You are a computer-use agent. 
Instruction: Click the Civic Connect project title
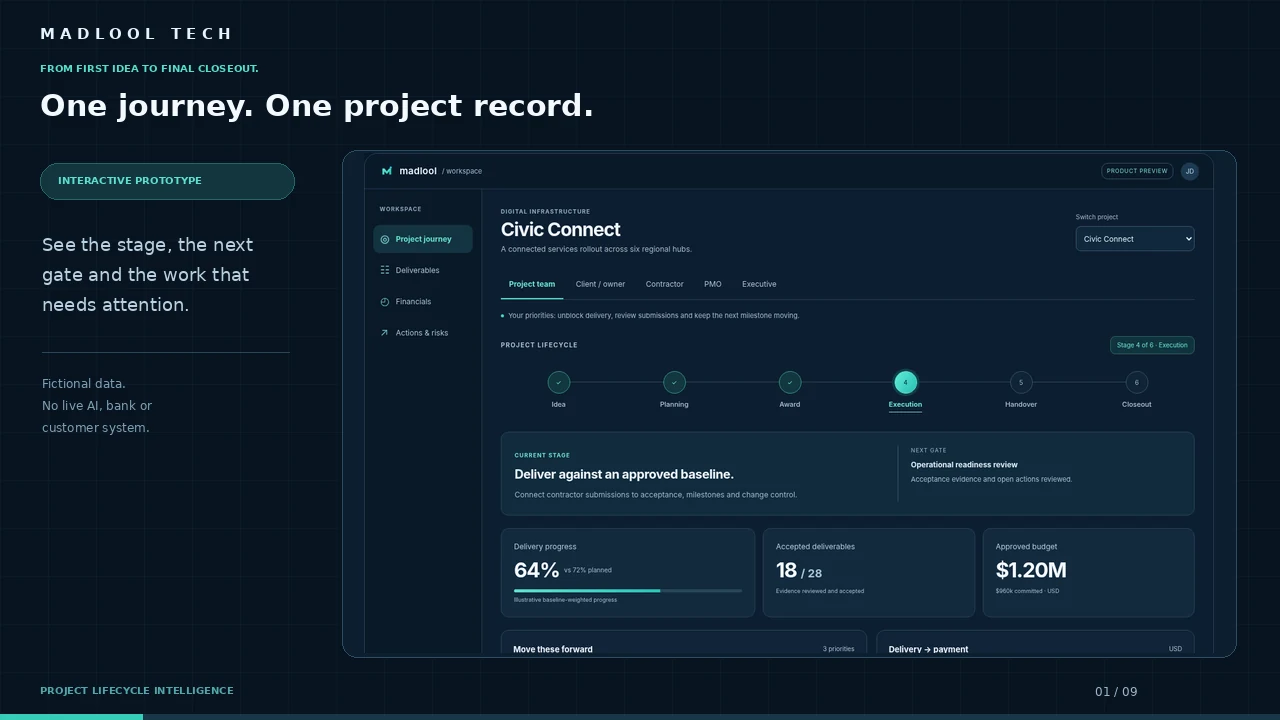[x=561, y=230]
